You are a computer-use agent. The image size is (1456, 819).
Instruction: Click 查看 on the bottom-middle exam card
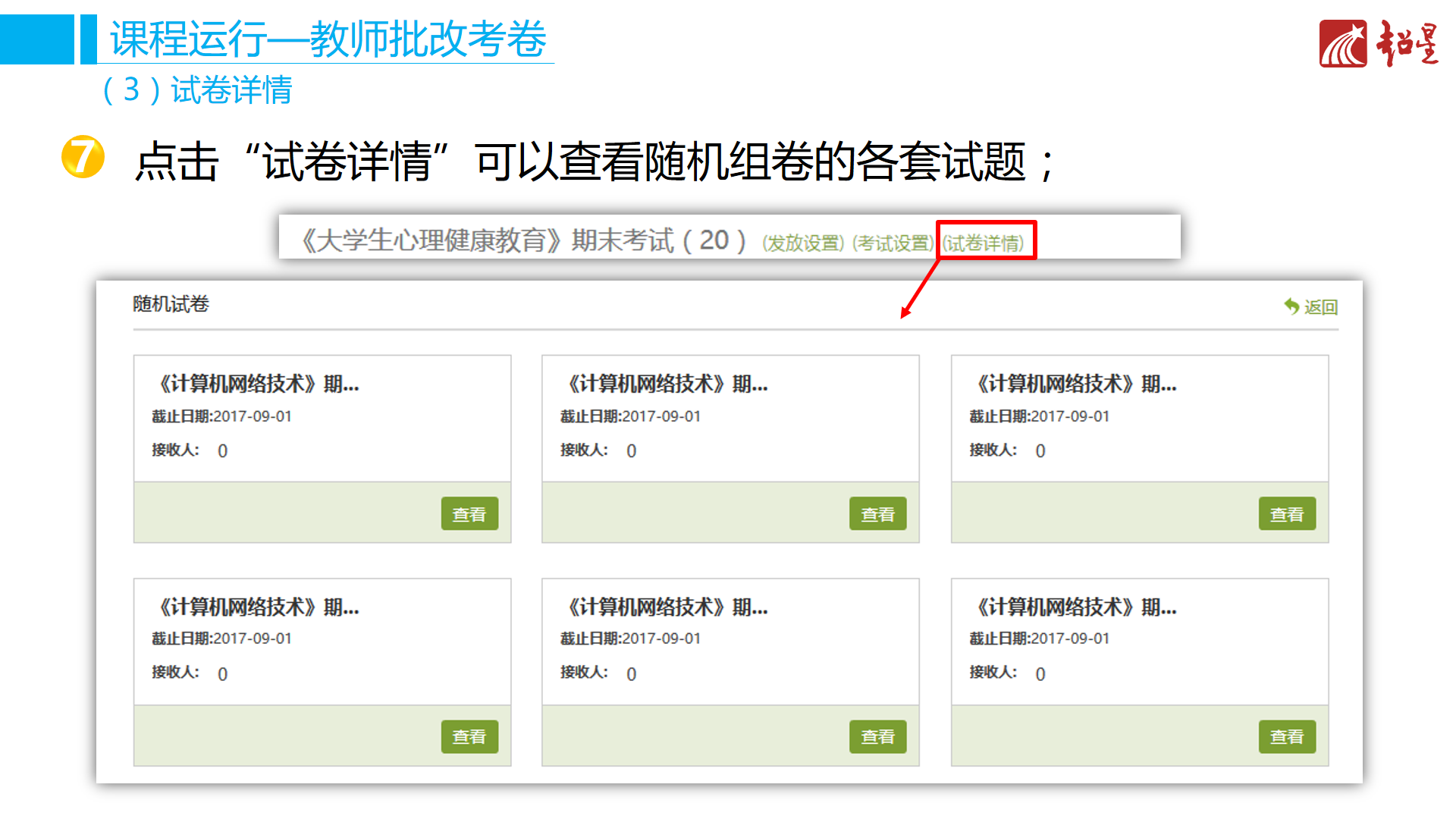click(877, 736)
